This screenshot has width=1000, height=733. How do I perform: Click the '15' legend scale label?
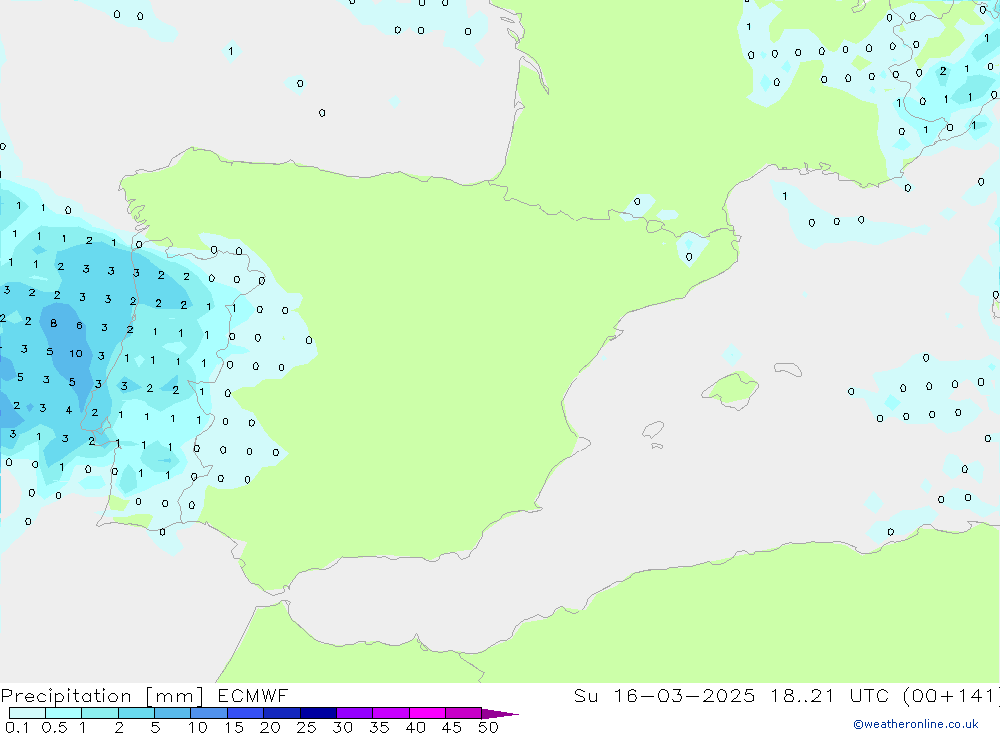(234, 727)
